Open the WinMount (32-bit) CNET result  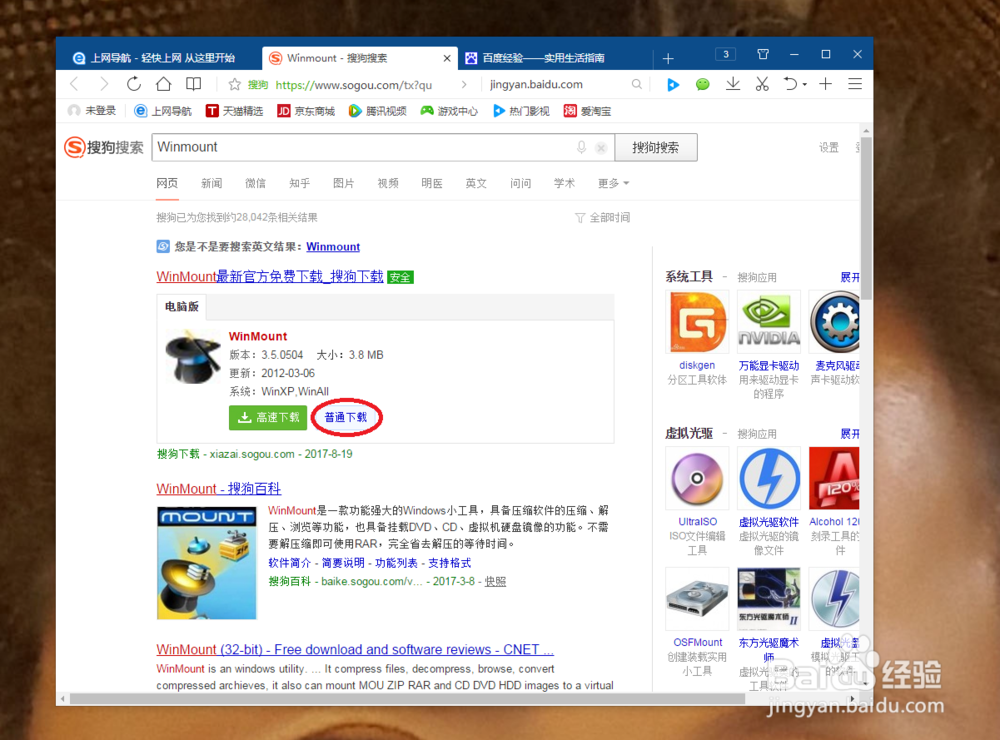point(355,649)
